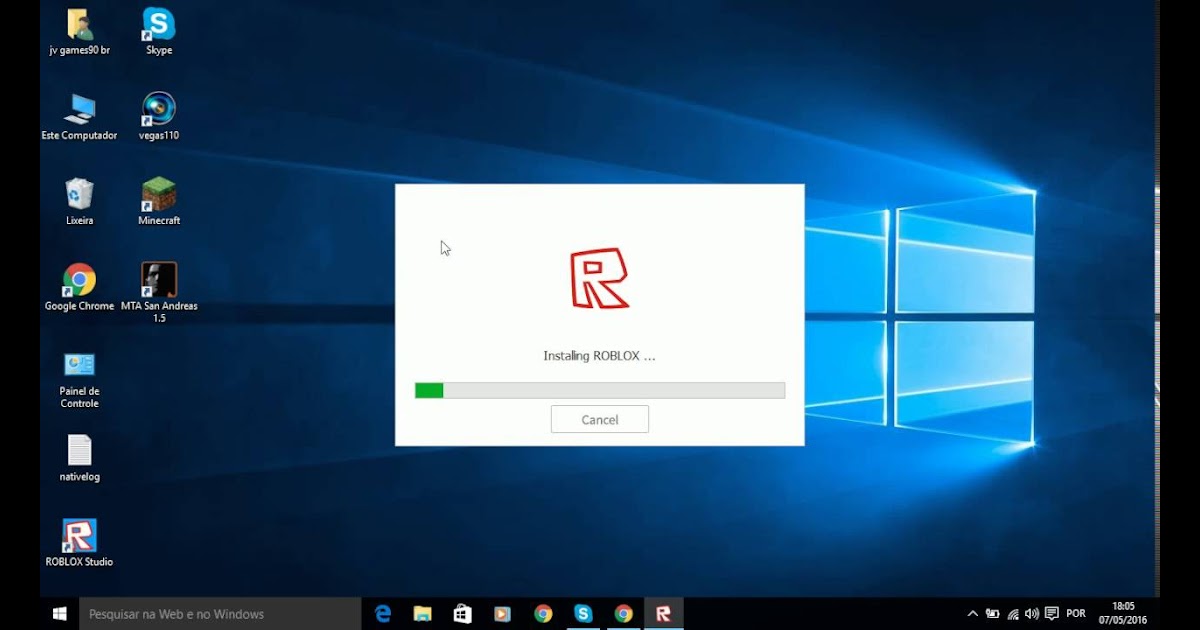1200x630 pixels.
Task: Select the Painel de Controle icon
Action: click(x=79, y=379)
